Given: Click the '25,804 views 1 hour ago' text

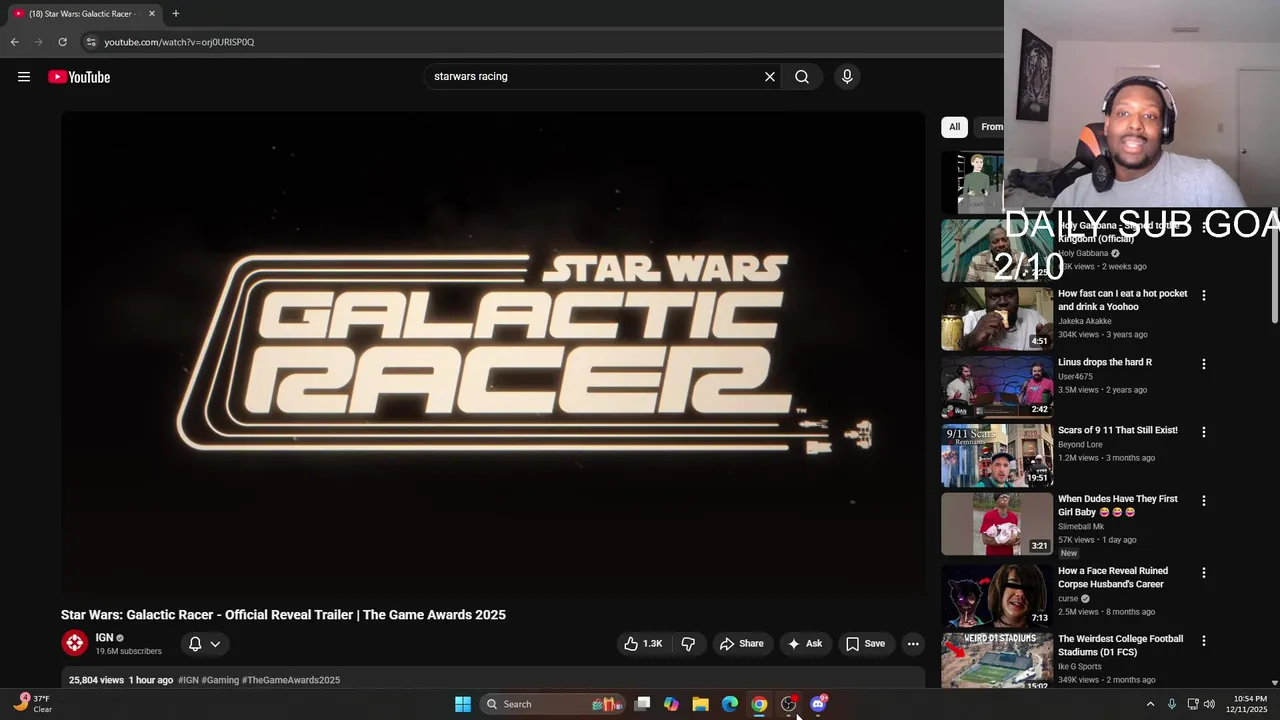Looking at the screenshot, I should click(121, 680).
